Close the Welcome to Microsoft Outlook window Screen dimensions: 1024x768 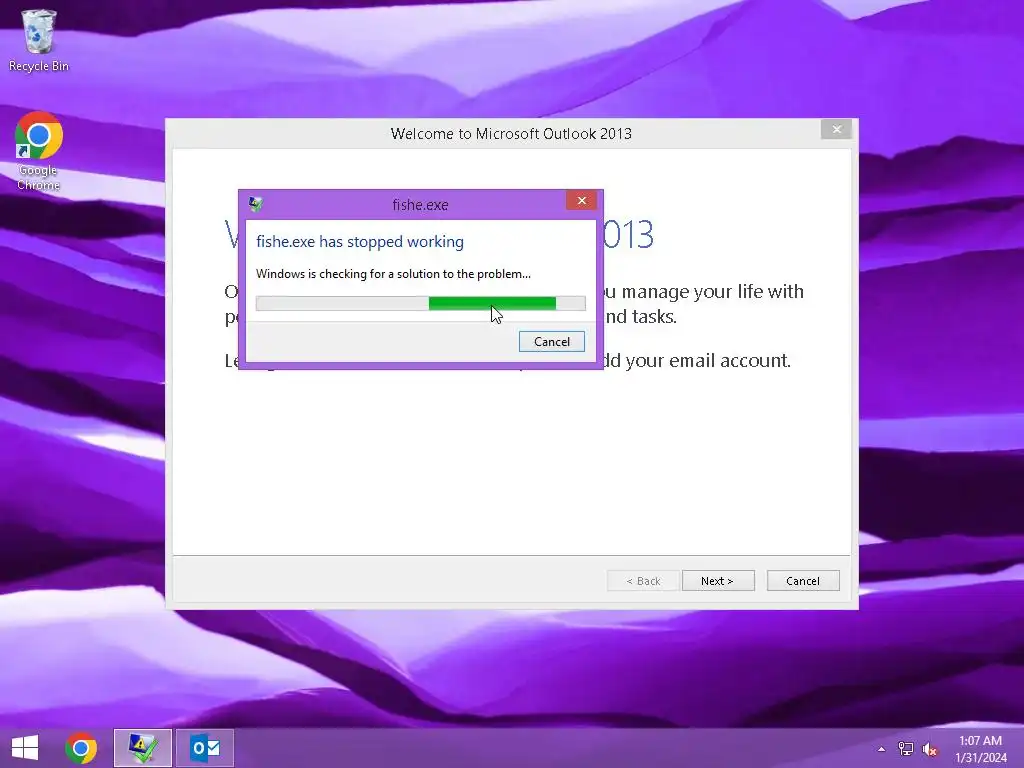click(837, 129)
